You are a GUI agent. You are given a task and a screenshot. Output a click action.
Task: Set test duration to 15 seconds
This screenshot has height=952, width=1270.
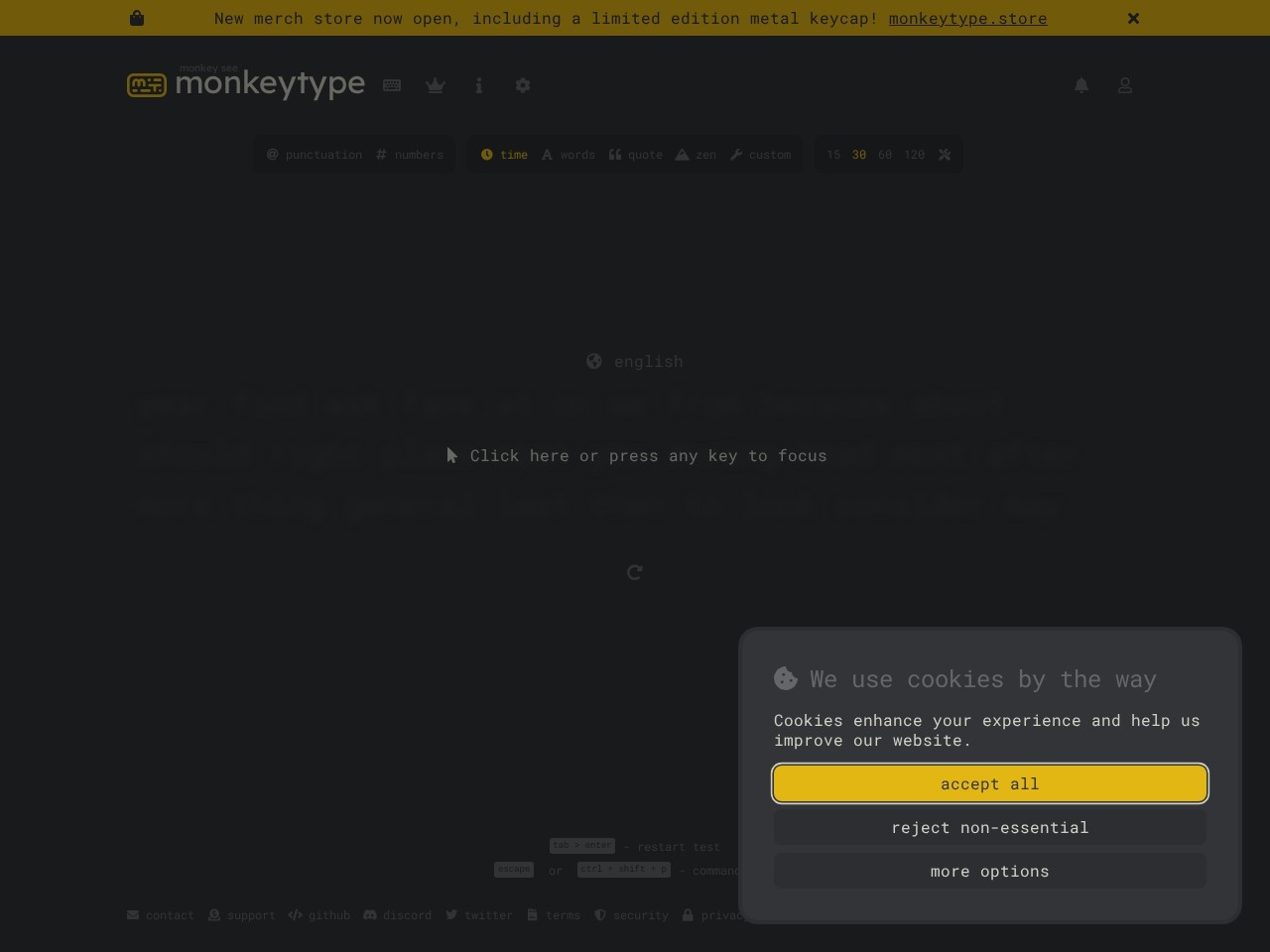pos(833,155)
